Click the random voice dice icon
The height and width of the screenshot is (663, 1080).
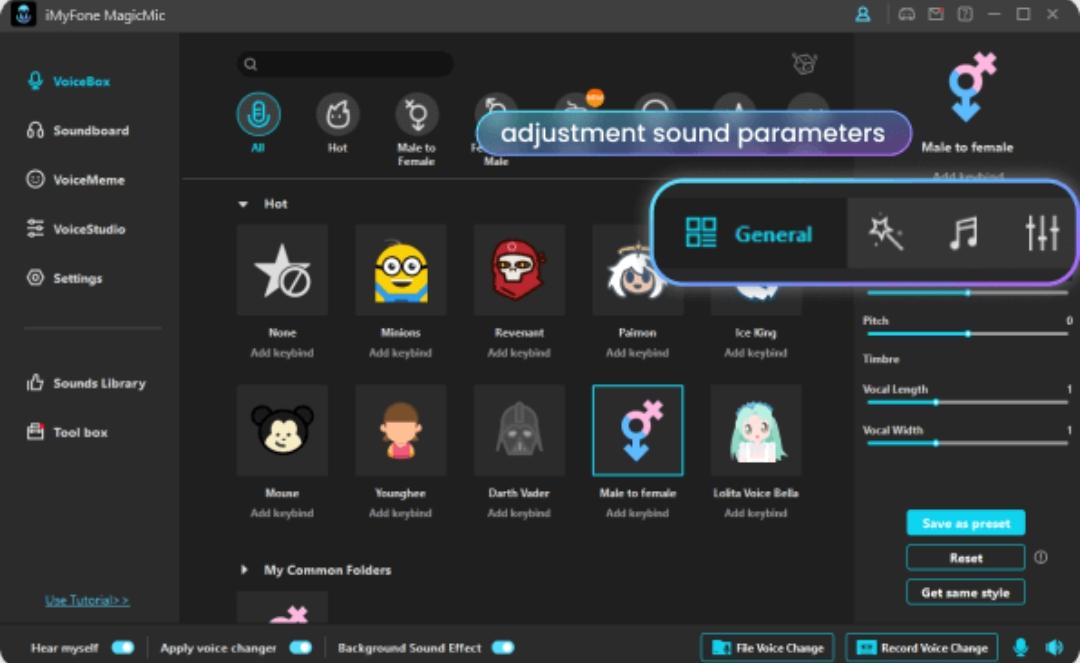[804, 64]
